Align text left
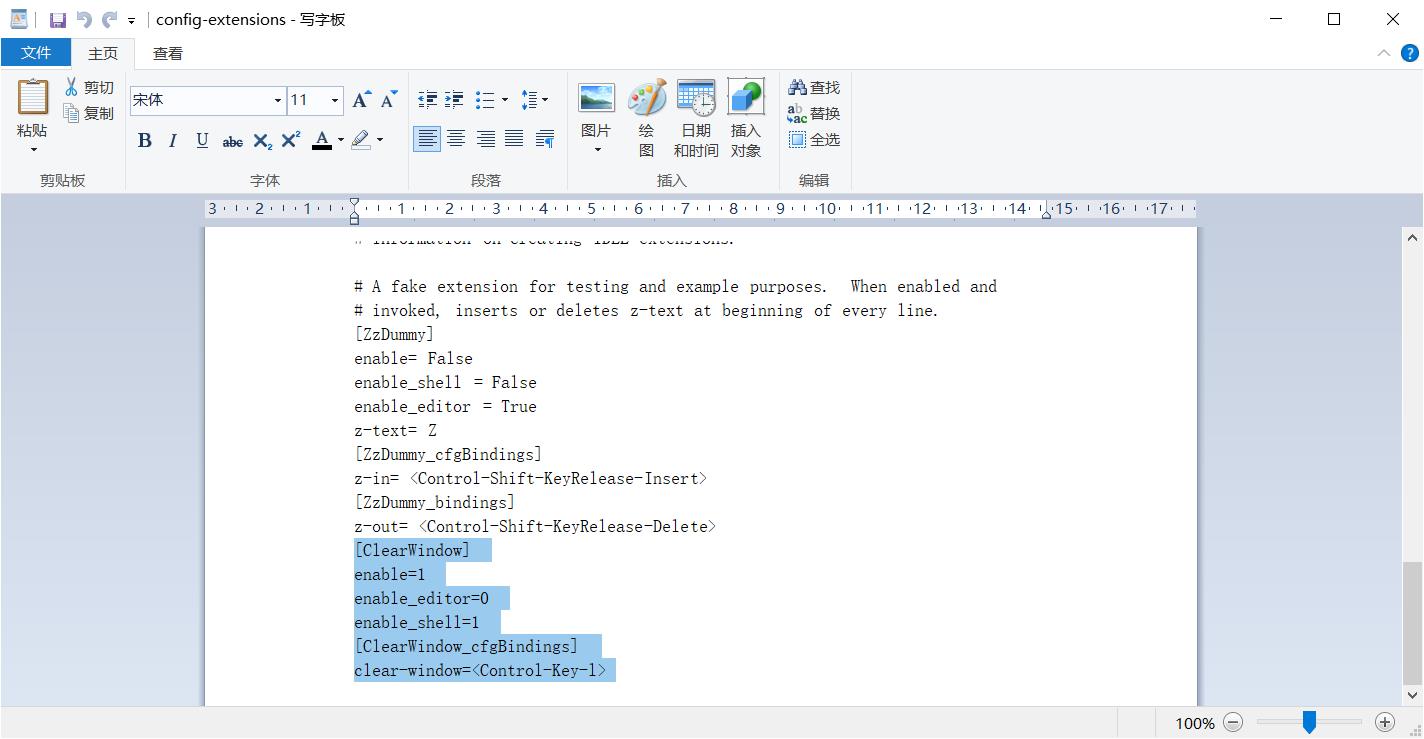Image resolution: width=1424 pixels, height=739 pixels. (427, 139)
